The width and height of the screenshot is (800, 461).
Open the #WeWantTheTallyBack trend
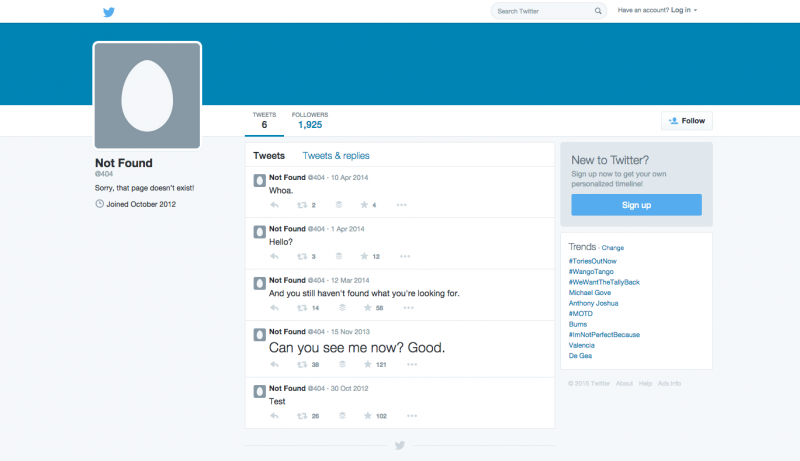(604, 282)
